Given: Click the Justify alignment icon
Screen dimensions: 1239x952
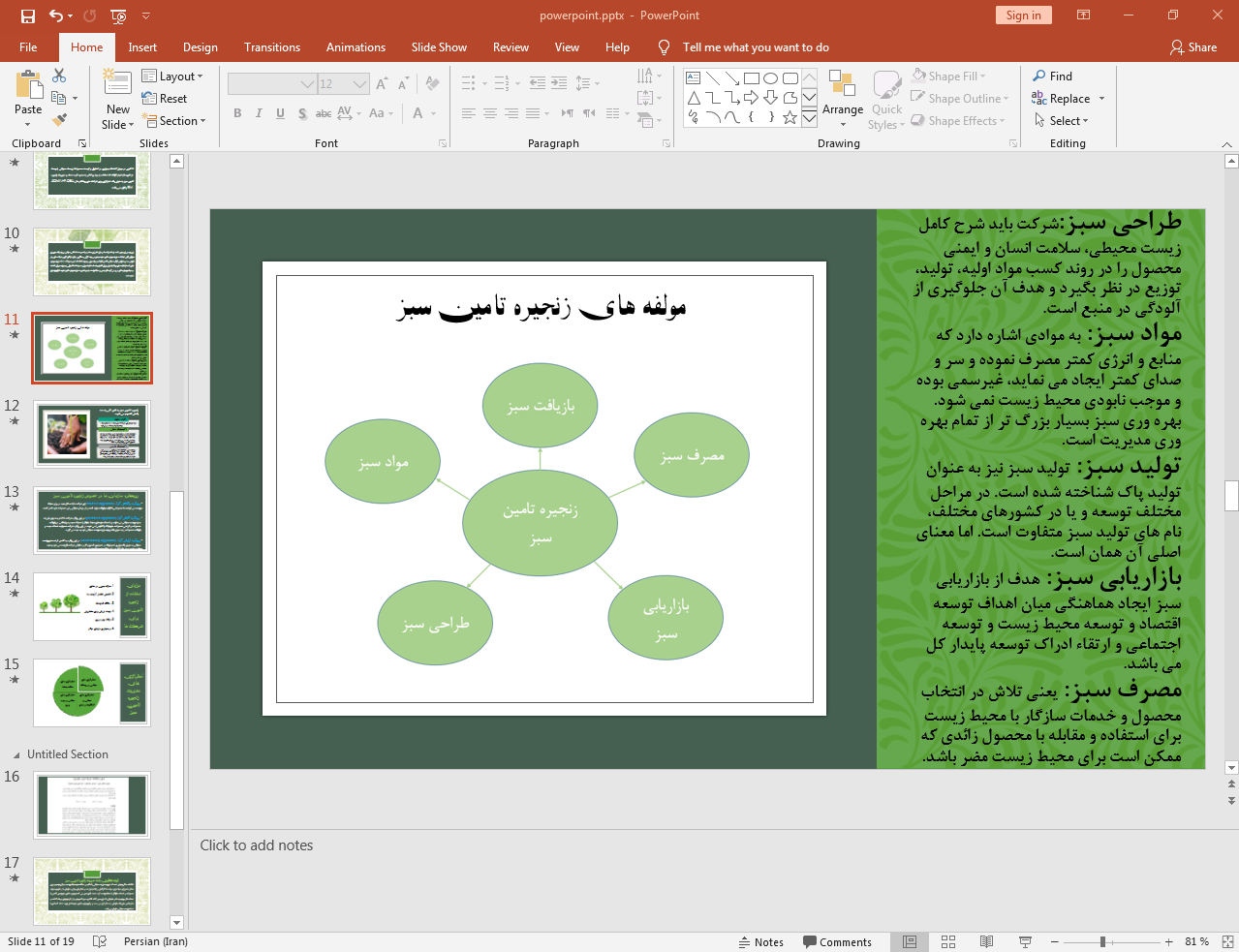Looking at the screenshot, I should tap(533, 113).
